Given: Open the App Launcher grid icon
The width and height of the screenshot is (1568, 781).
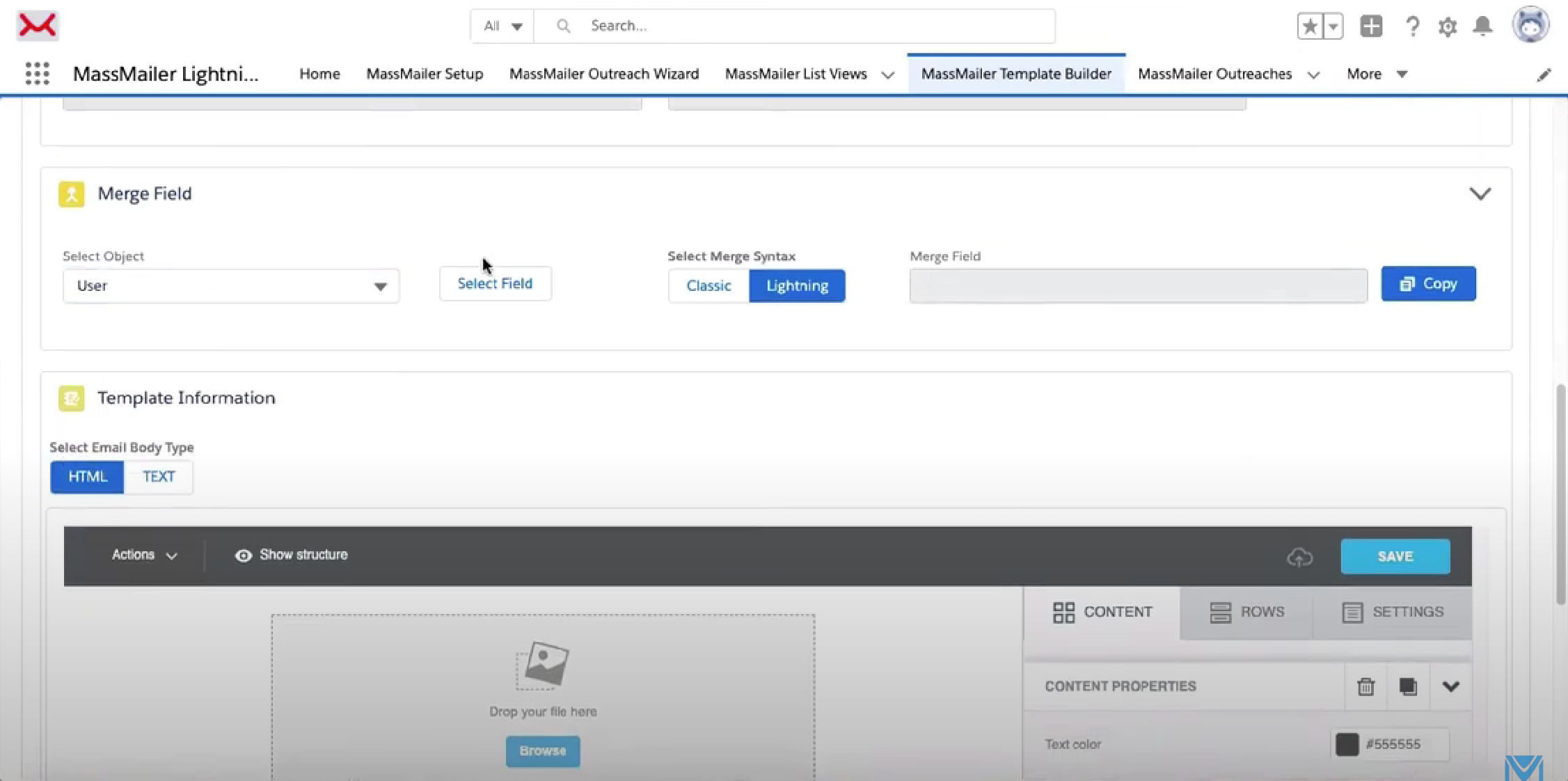Looking at the screenshot, I should tap(38, 73).
